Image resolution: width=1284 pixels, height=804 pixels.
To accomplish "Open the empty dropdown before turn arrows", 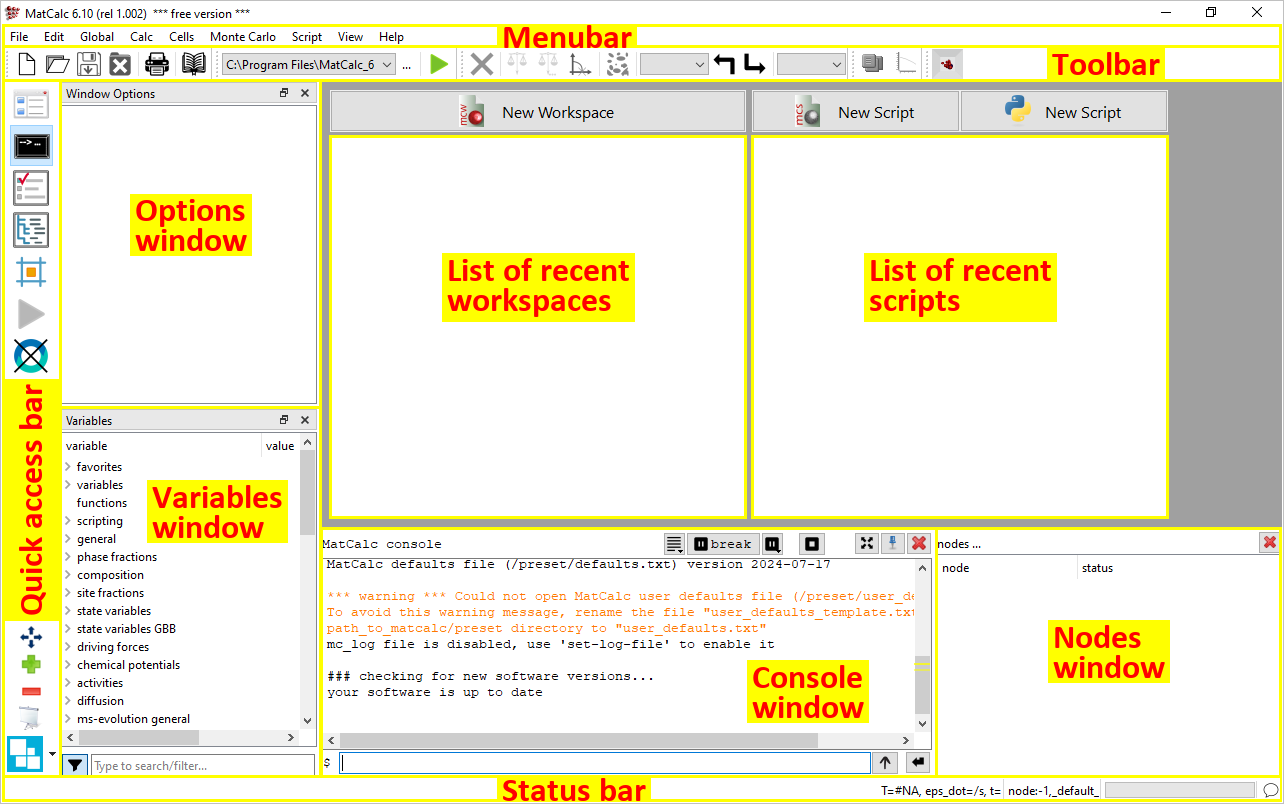I will [674, 65].
